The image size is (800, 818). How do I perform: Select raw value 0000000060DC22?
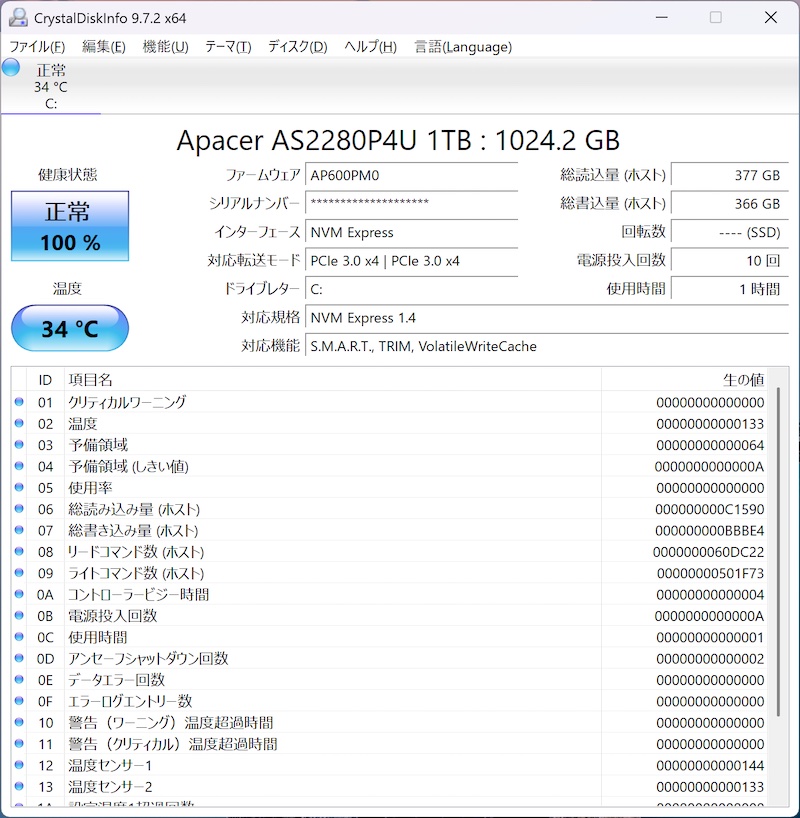(x=709, y=552)
